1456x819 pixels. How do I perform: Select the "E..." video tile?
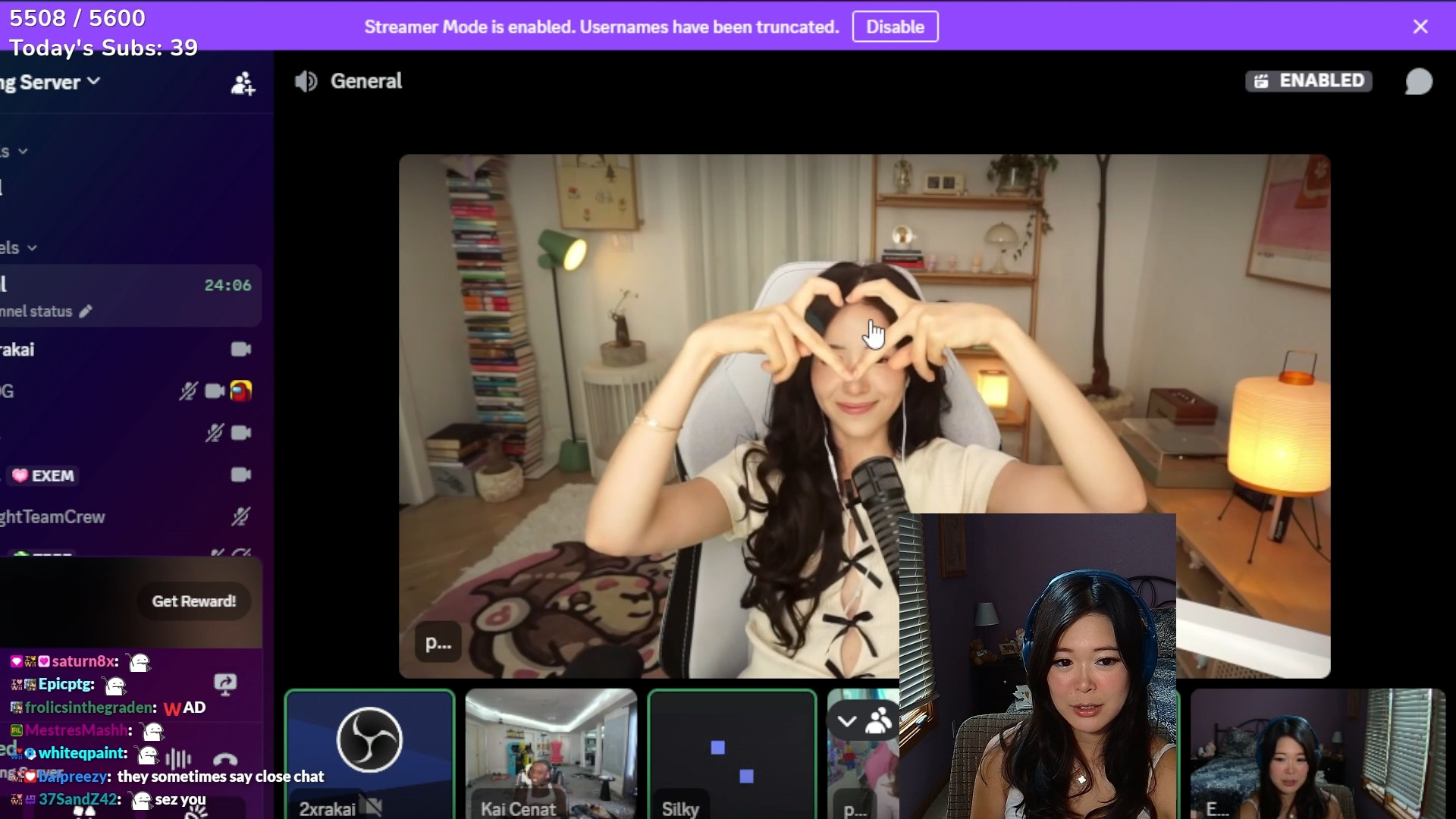[1318, 754]
